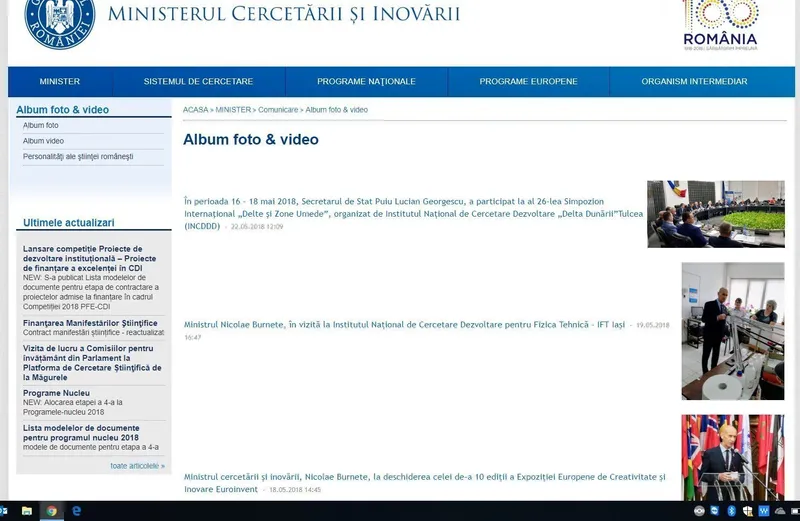Open the MINISTER menu
The width and height of the screenshot is (800, 521).
tap(60, 82)
